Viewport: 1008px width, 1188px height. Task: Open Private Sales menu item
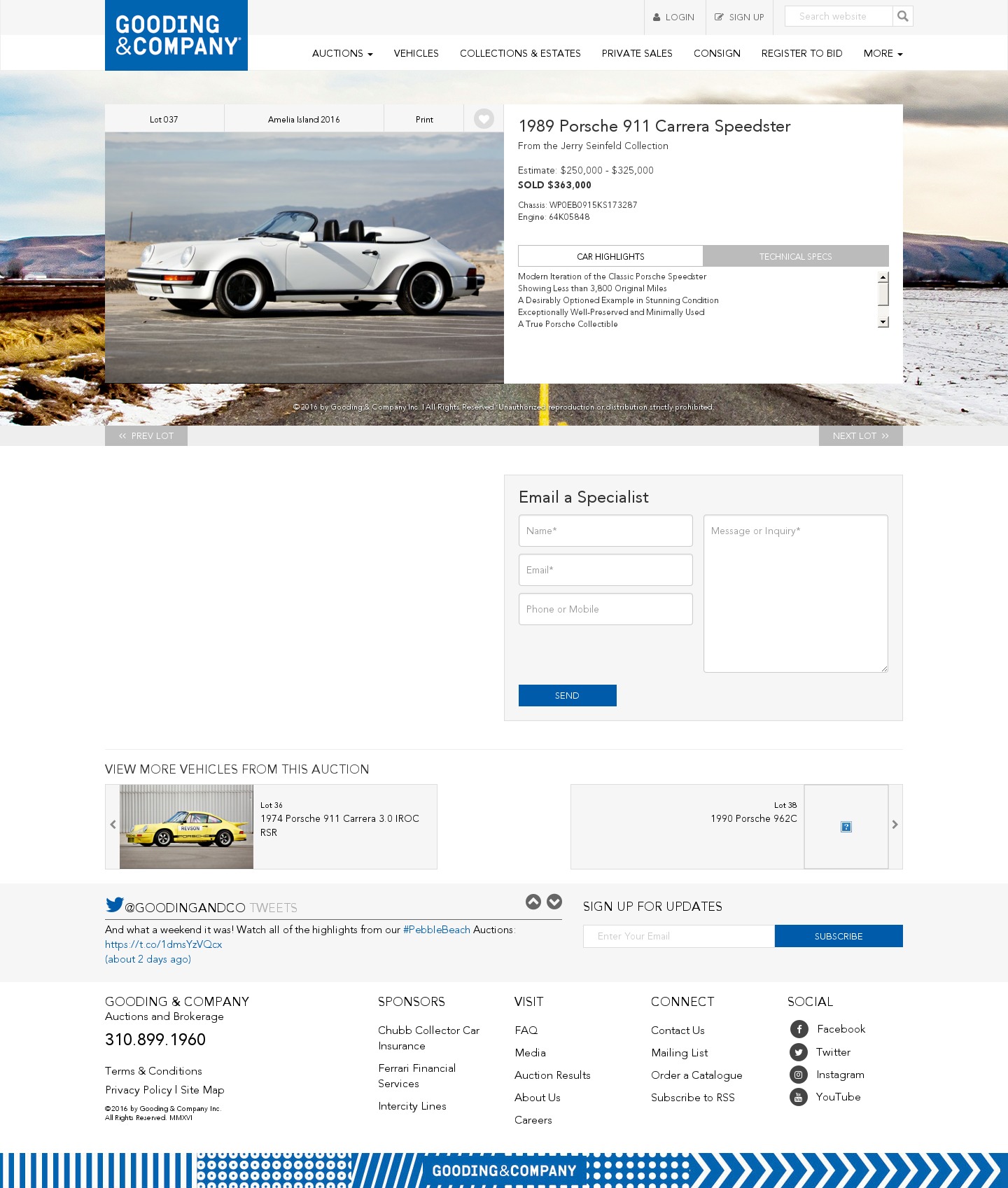[637, 53]
